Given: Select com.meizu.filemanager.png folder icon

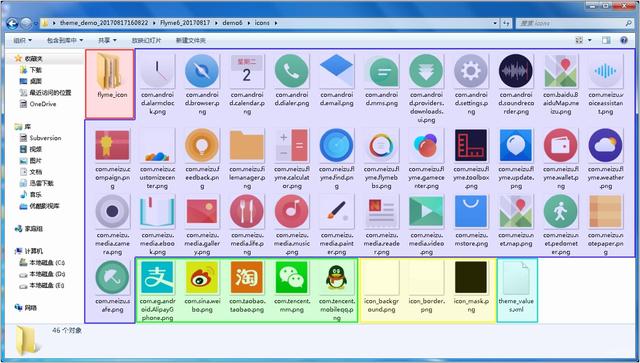Looking at the screenshot, I should click(x=247, y=145).
